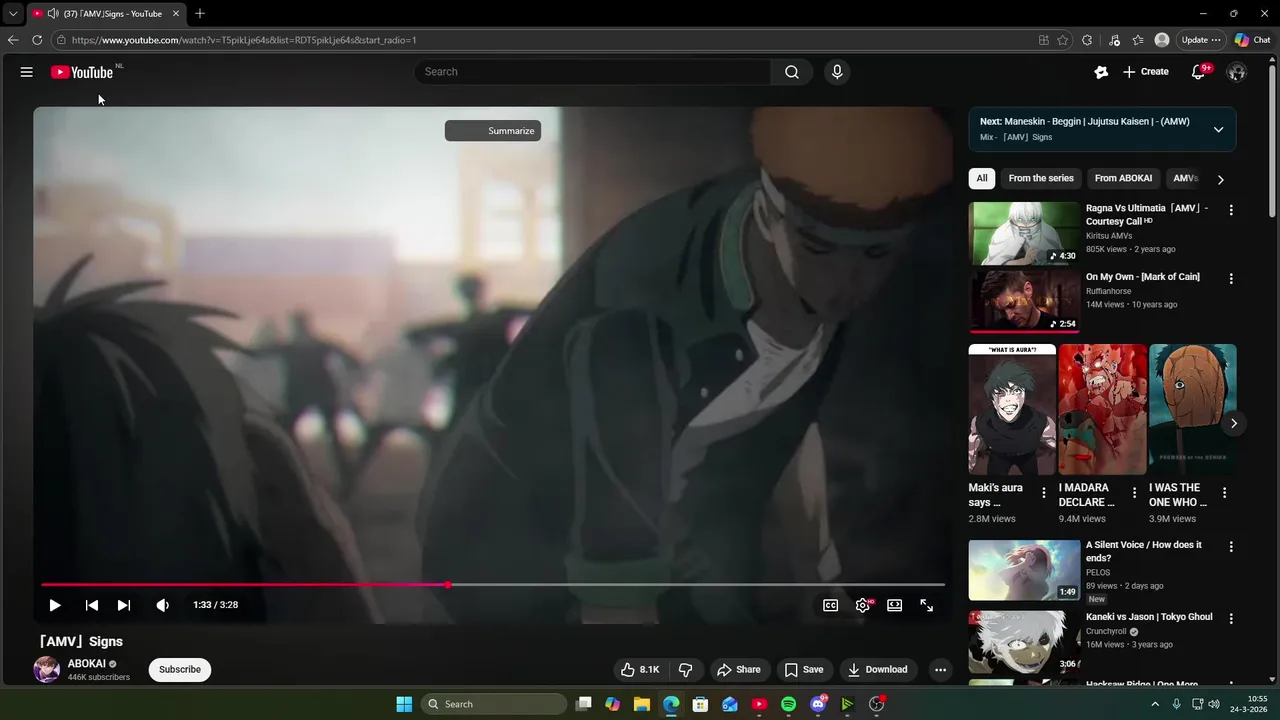Dislike the video
Viewport: 1280px width, 720px height.
point(686,670)
